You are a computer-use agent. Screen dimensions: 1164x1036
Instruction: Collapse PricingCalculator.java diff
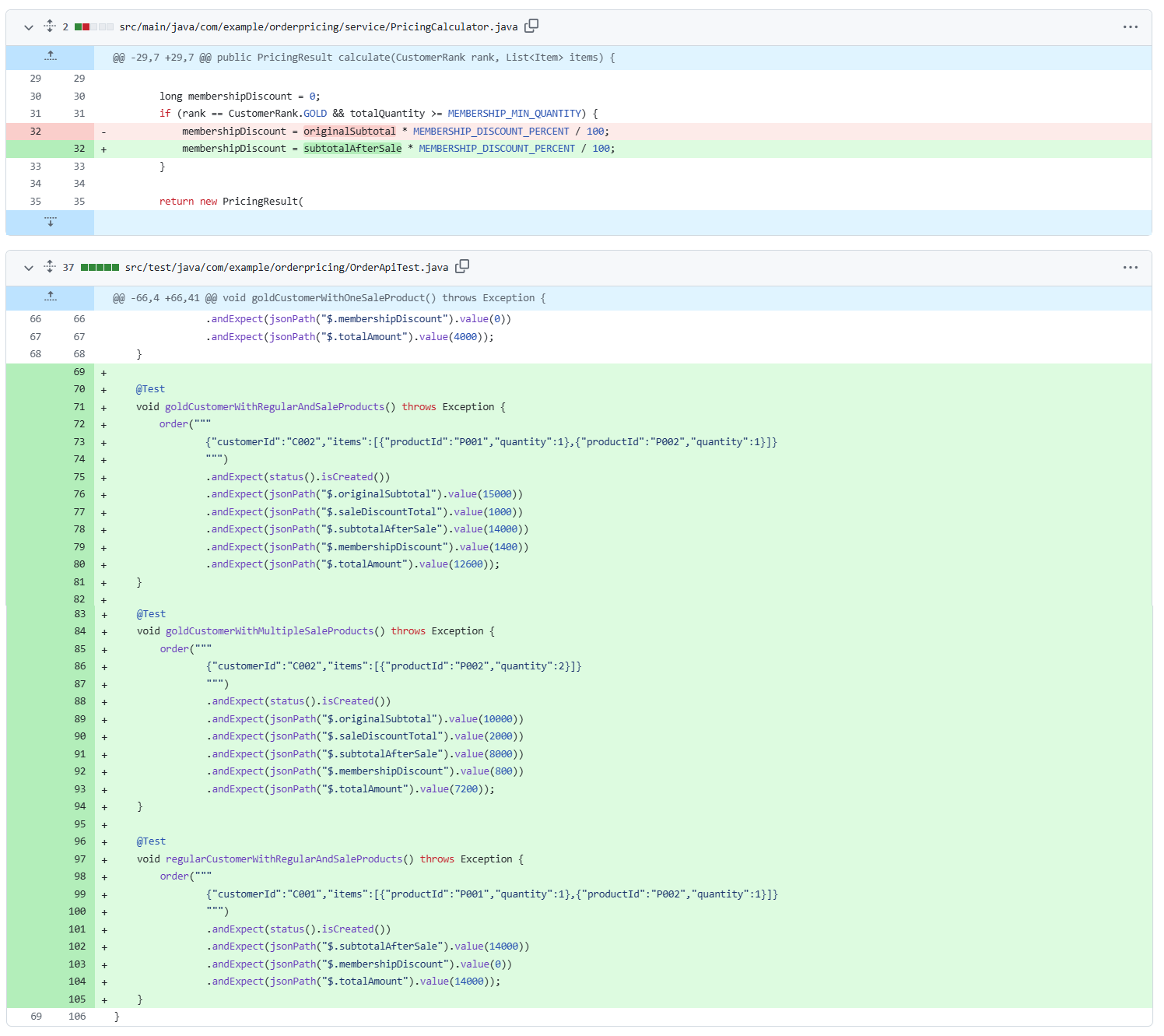tap(29, 27)
